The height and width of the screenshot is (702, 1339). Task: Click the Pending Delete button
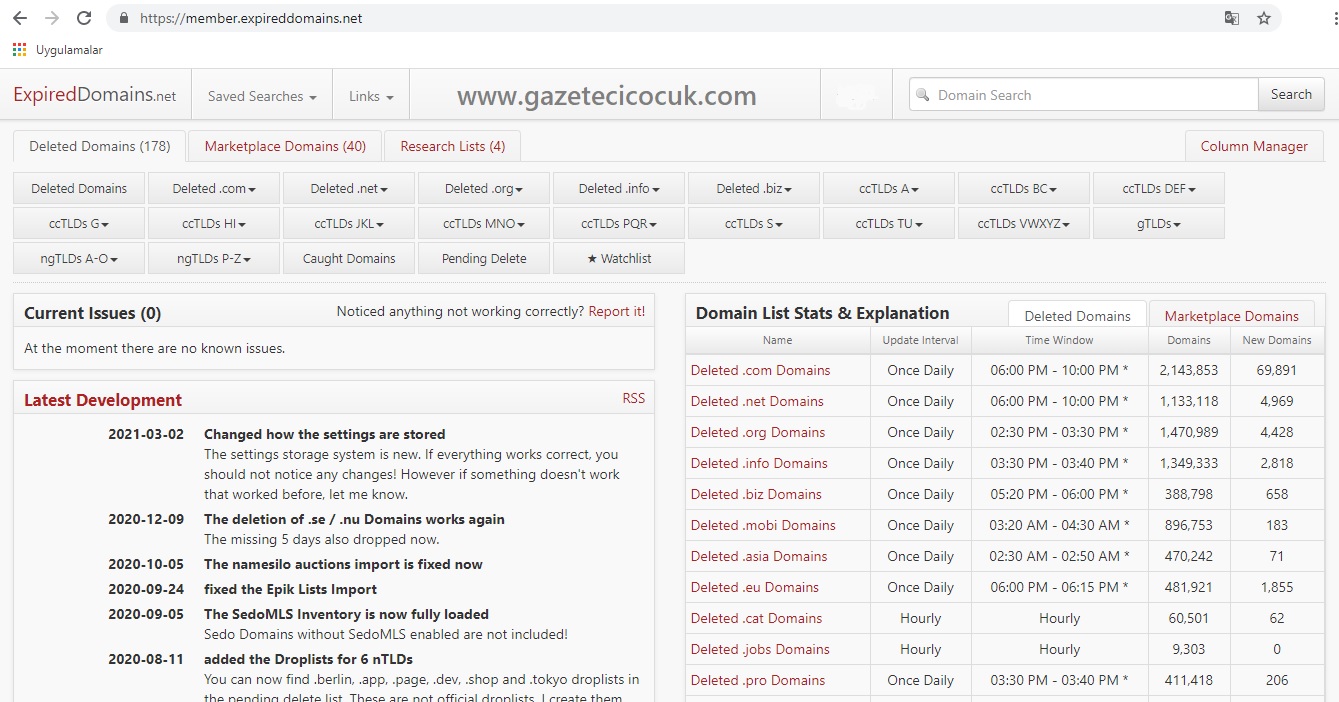pos(484,258)
